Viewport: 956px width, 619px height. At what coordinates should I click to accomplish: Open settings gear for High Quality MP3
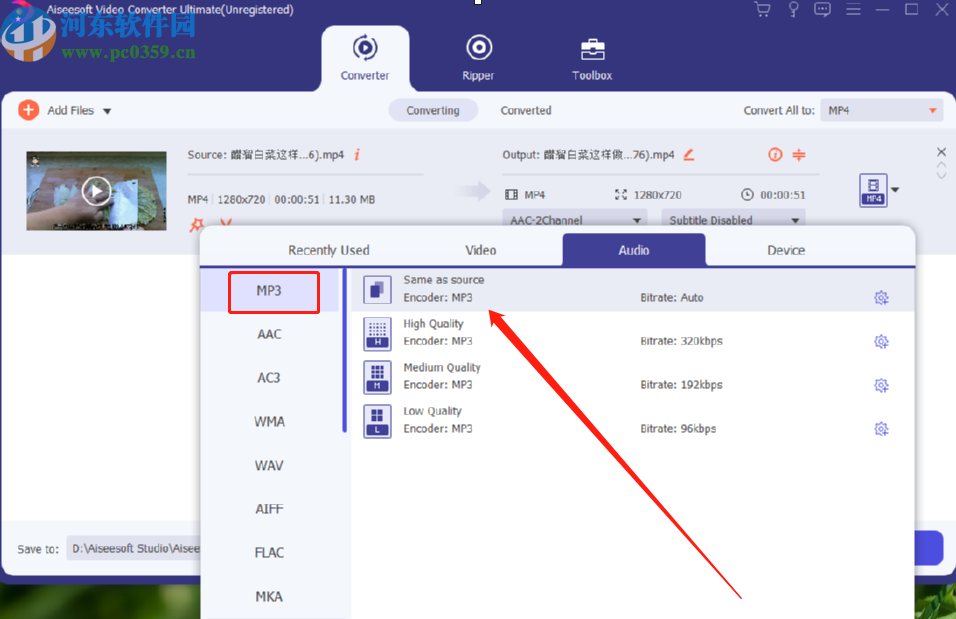pos(881,341)
